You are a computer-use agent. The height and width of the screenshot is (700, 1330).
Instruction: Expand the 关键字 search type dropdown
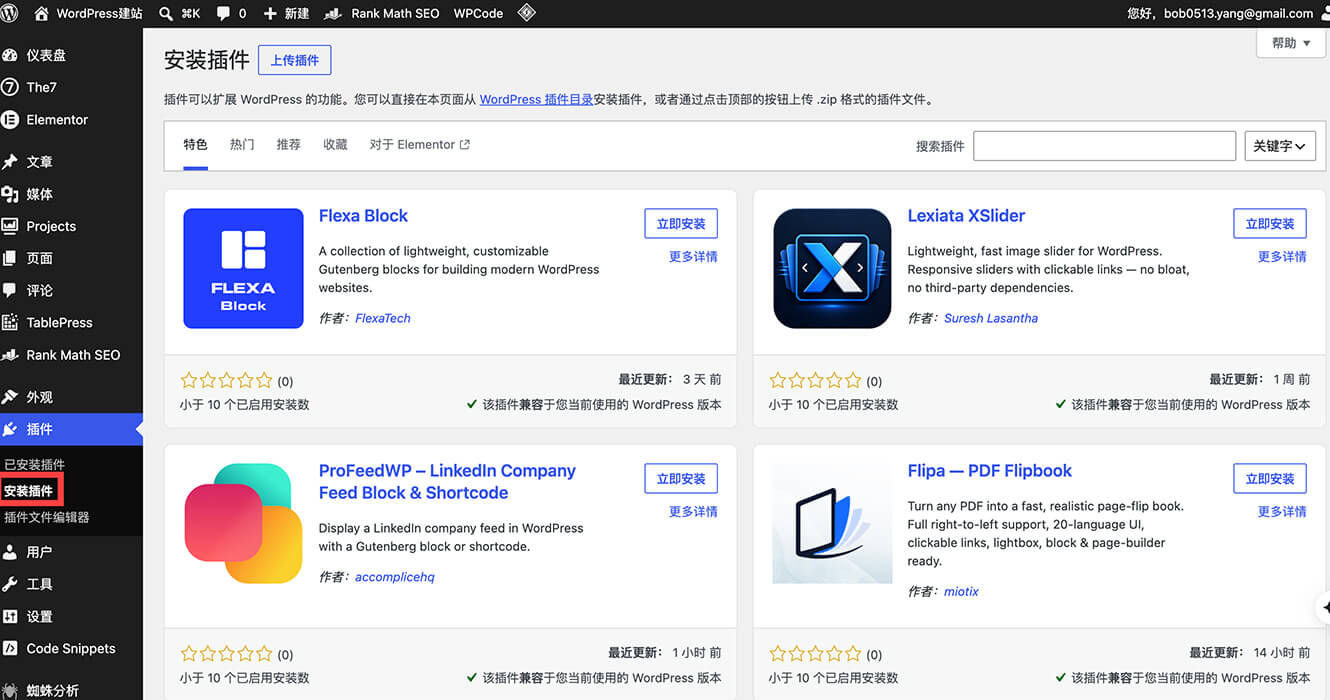[x=1280, y=146]
